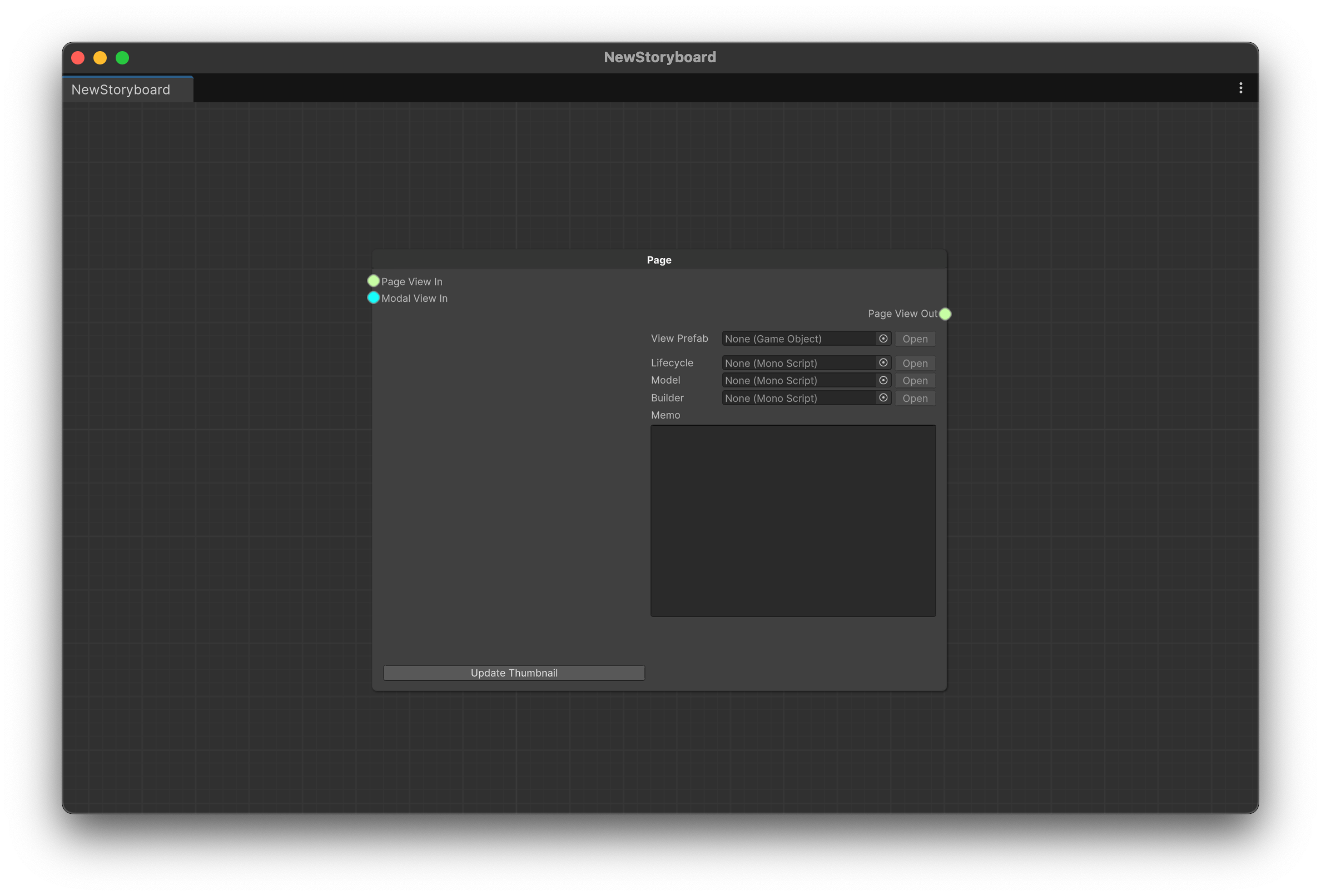Click the cyan Modal View In port
Viewport: 1321px width, 896px height.
(374, 298)
